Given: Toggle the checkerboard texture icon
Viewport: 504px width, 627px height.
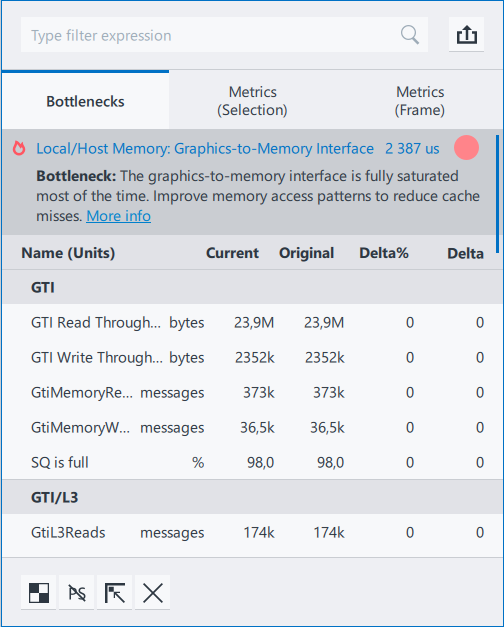Looking at the screenshot, I should point(39,593).
